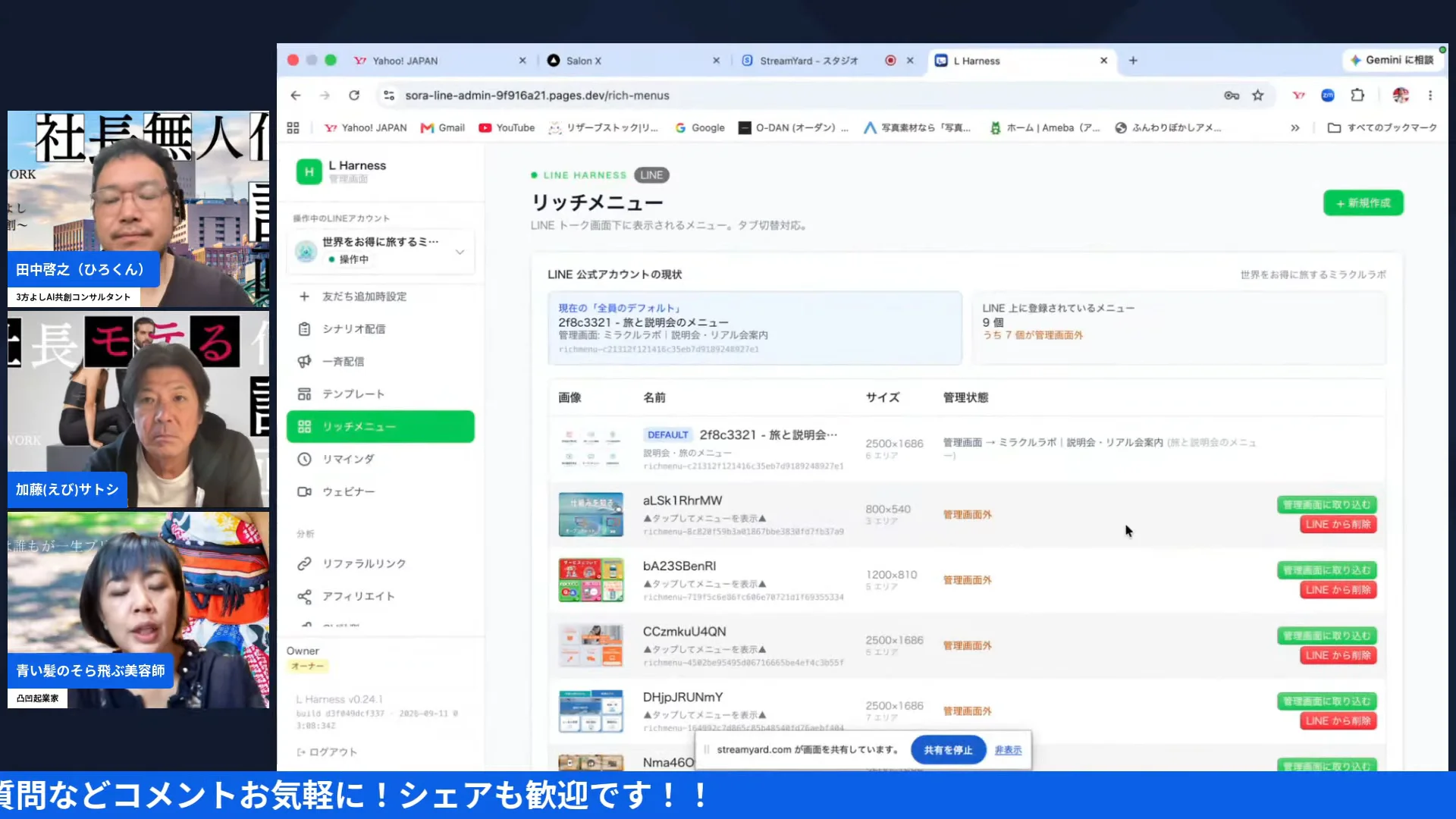Open リファラルリンク in sidebar
Screen dimensions: 1456x819
click(x=381, y=564)
